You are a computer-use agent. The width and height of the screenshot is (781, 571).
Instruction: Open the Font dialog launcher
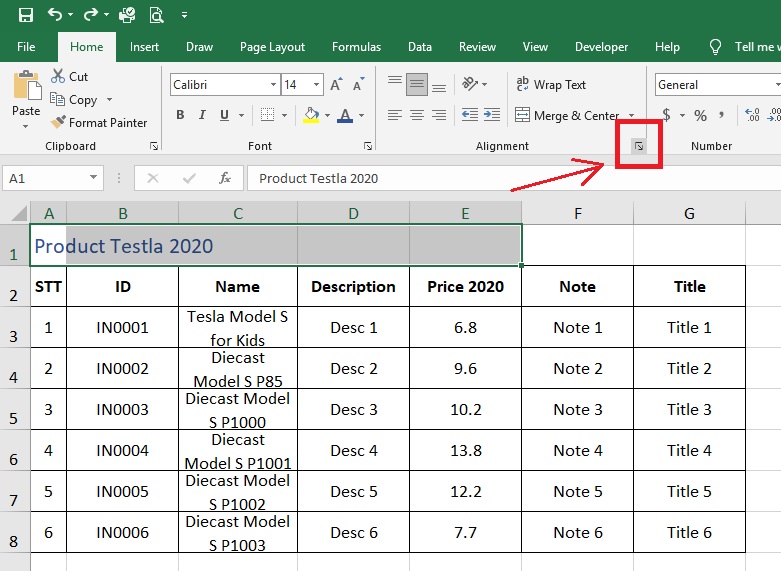click(368, 146)
